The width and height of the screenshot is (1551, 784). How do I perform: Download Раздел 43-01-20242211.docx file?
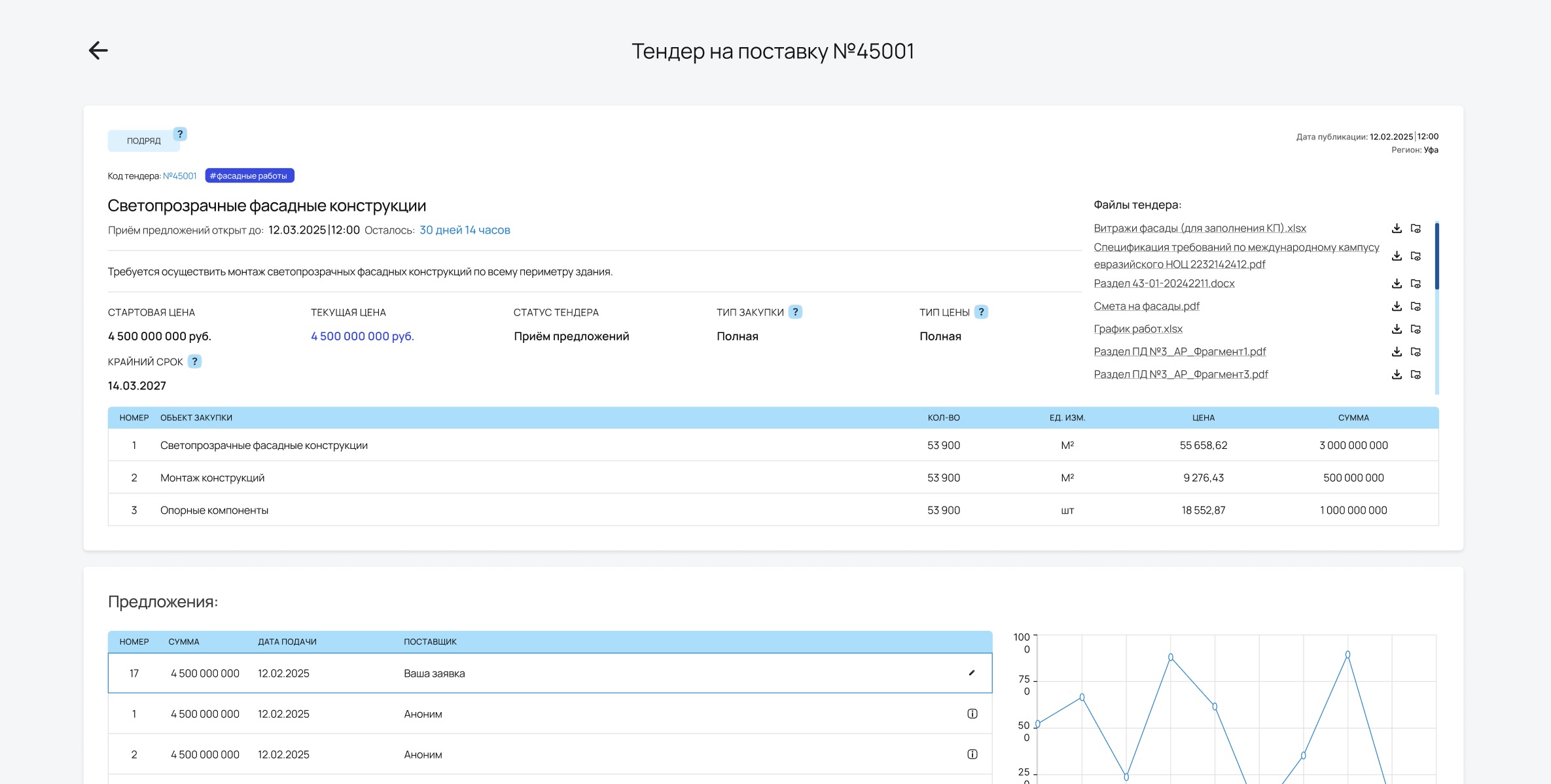click(1396, 283)
